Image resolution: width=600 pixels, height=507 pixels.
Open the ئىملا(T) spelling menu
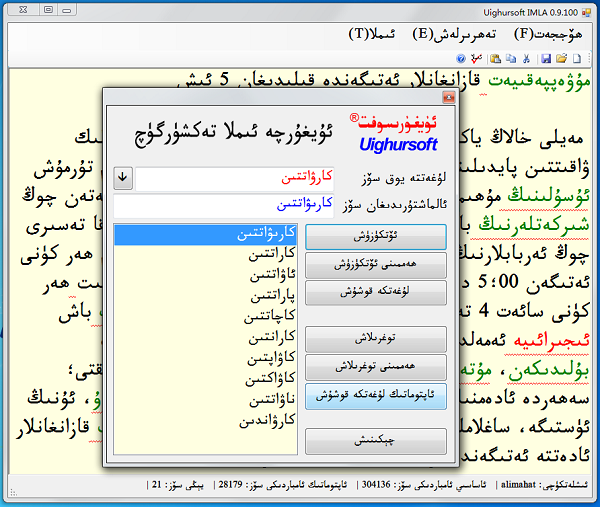coord(372,34)
